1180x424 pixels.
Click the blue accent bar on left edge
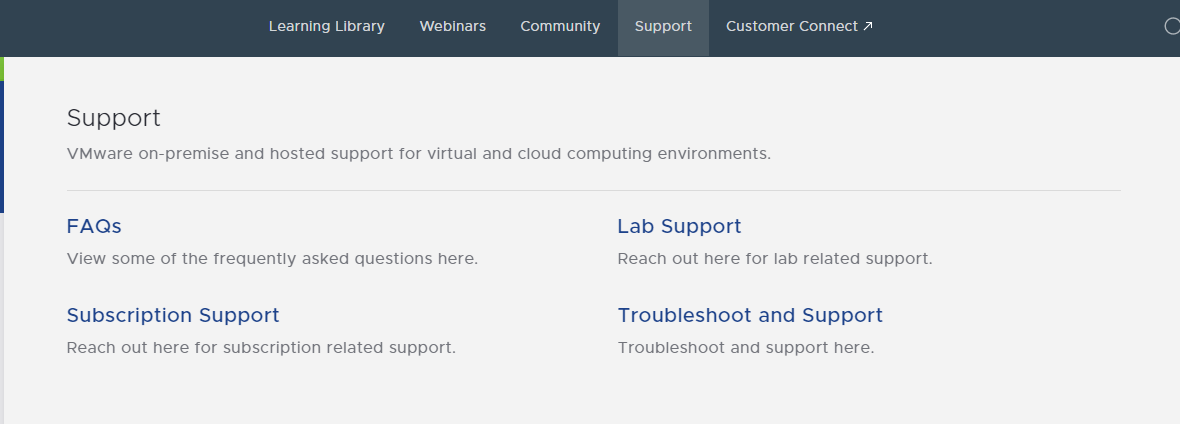(x=2, y=147)
